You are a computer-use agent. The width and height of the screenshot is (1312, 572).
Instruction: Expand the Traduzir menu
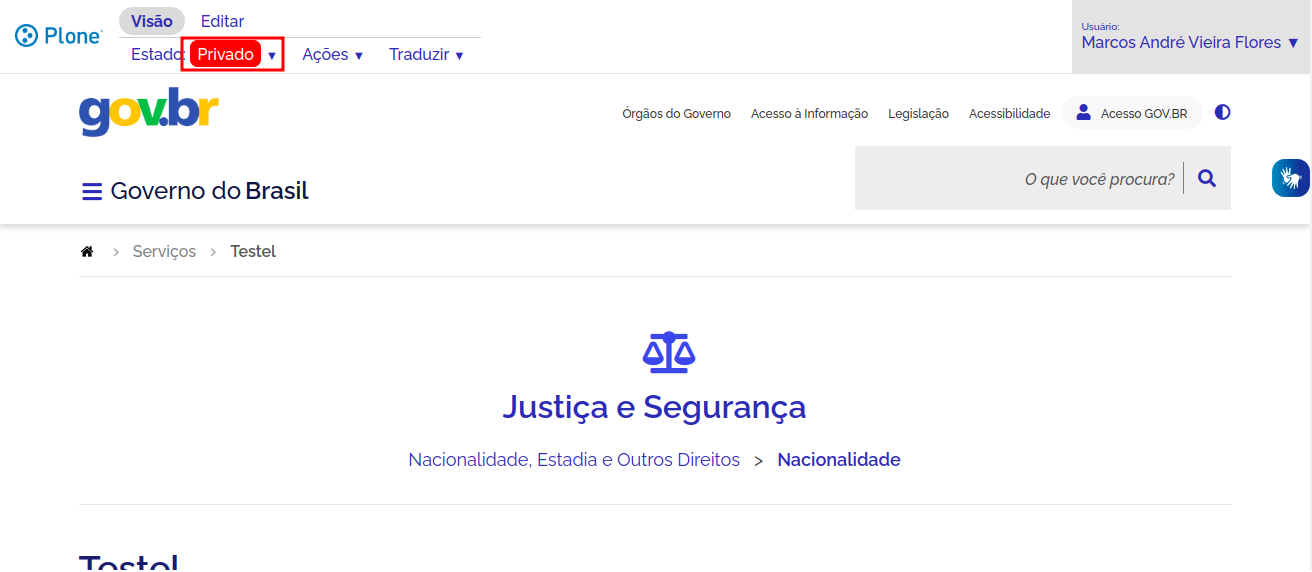[427, 54]
